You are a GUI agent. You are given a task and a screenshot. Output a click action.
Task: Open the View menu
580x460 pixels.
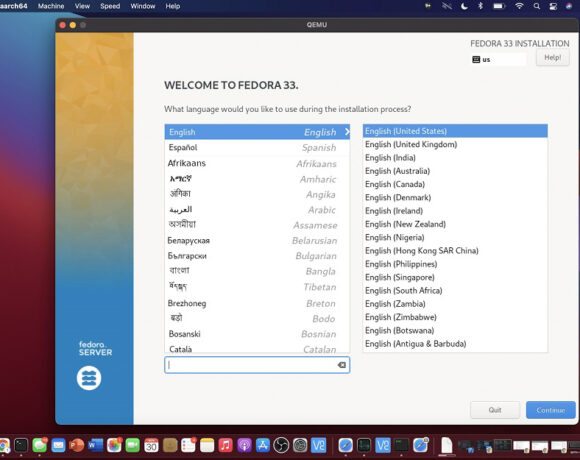point(82,6)
